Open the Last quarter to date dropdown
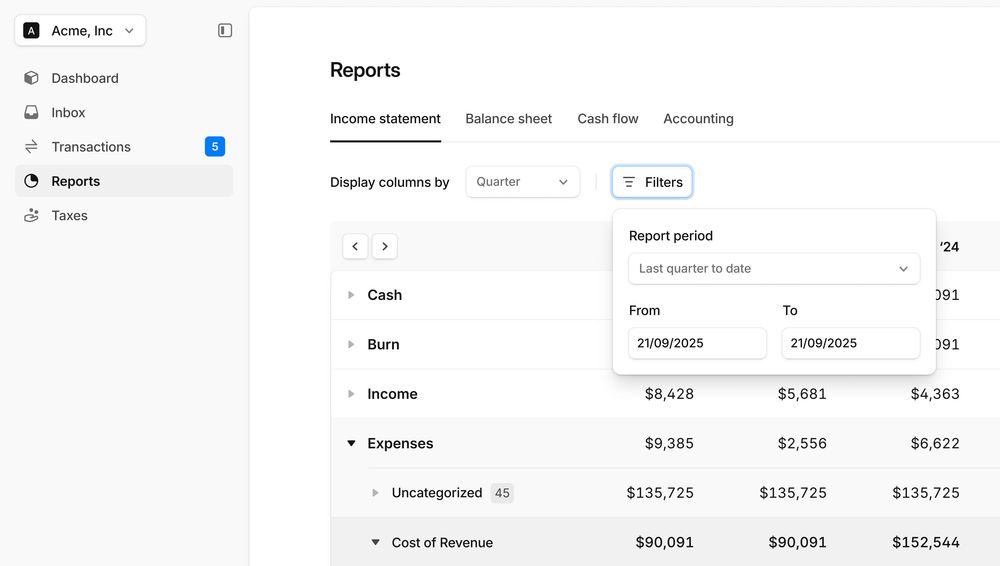Image resolution: width=1000 pixels, height=566 pixels. tap(774, 269)
